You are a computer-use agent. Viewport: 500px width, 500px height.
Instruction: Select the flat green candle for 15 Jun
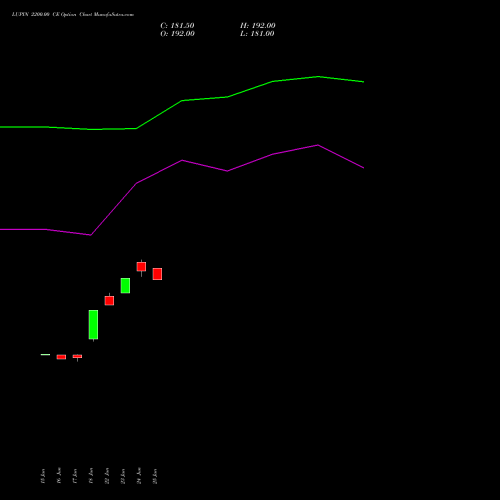pyautogui.click(x=45, y=355)
